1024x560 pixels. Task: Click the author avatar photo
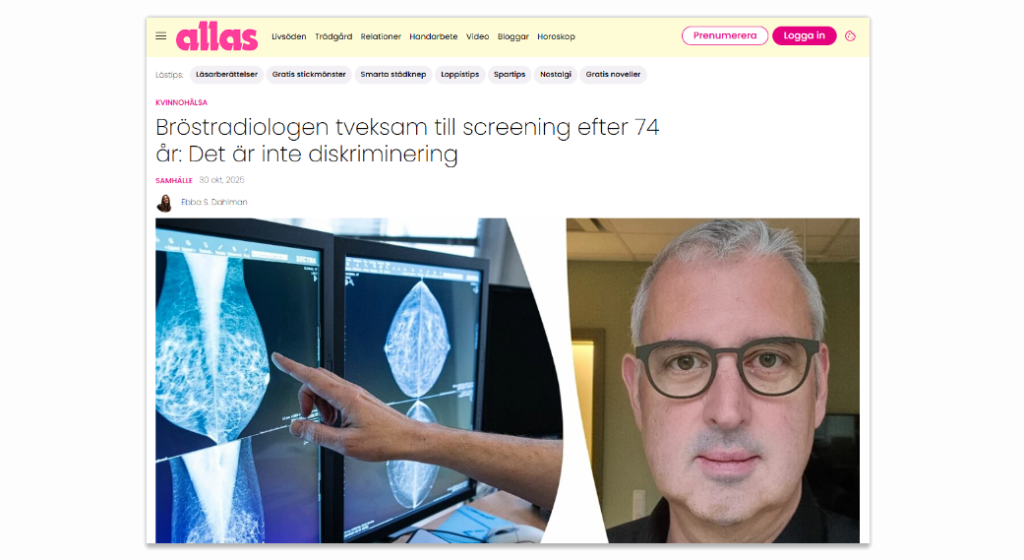pyautogui.click(x=164, y=203)
